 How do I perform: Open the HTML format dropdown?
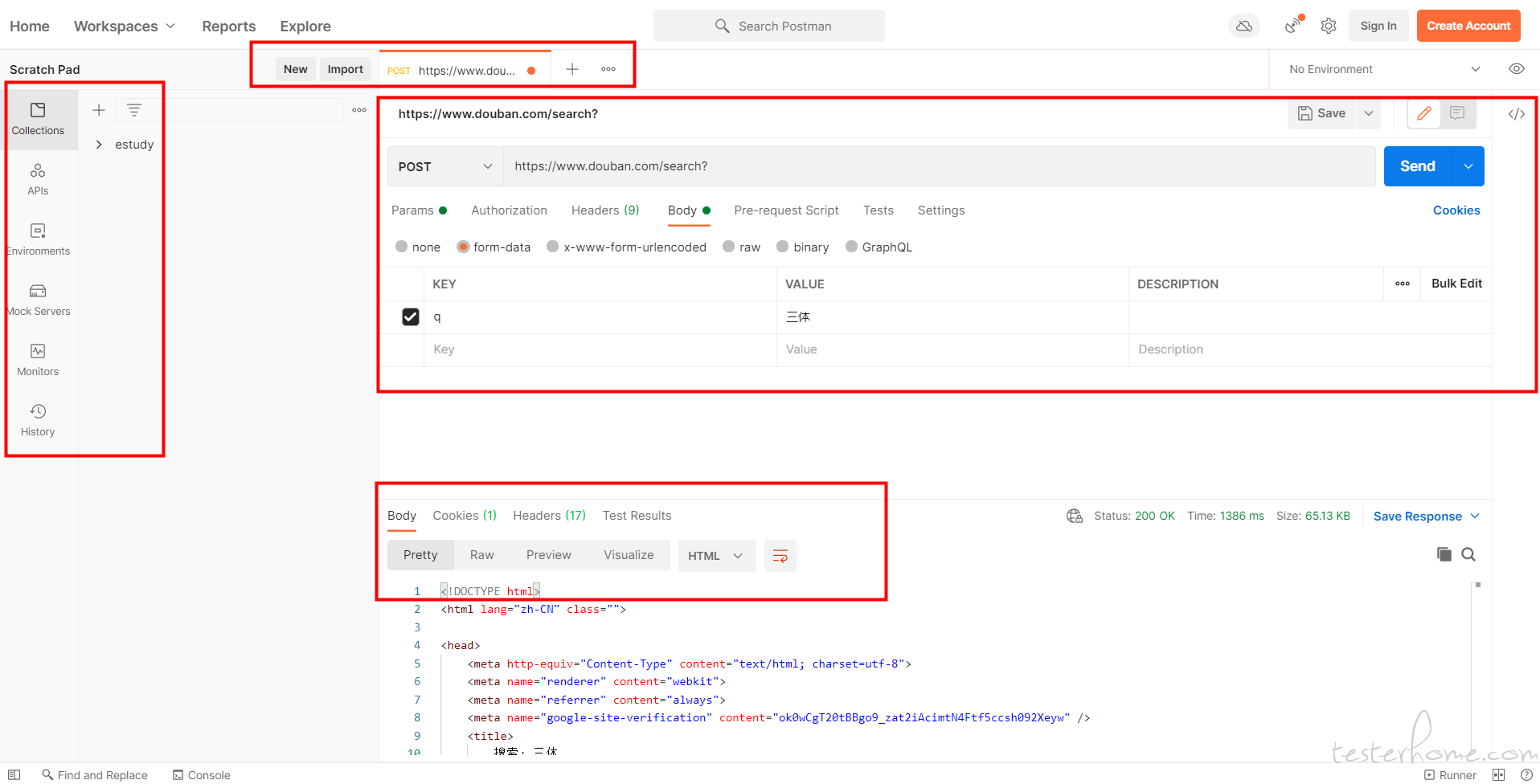716,556
